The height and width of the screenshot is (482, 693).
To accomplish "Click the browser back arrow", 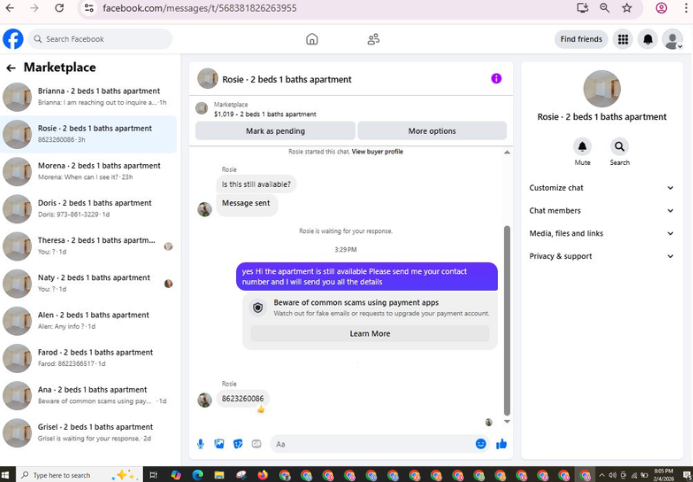I will click(x=9, y=8).
